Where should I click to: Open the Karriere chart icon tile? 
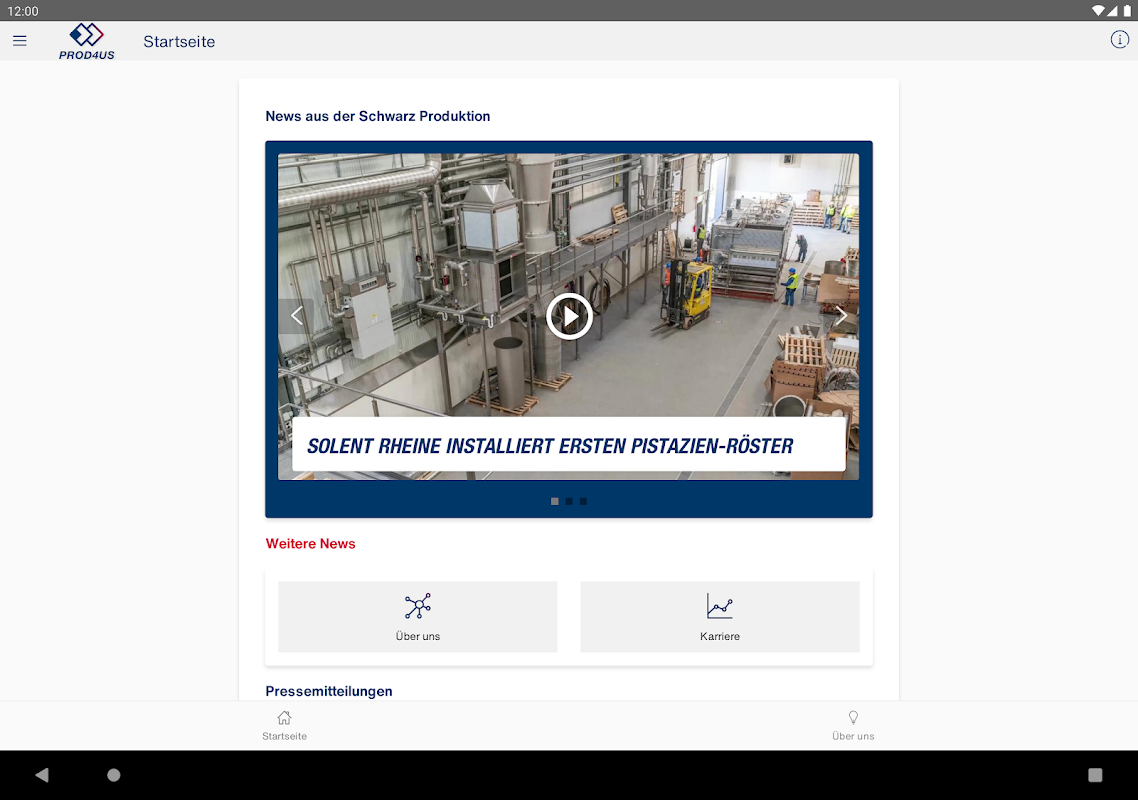point(720,616)
